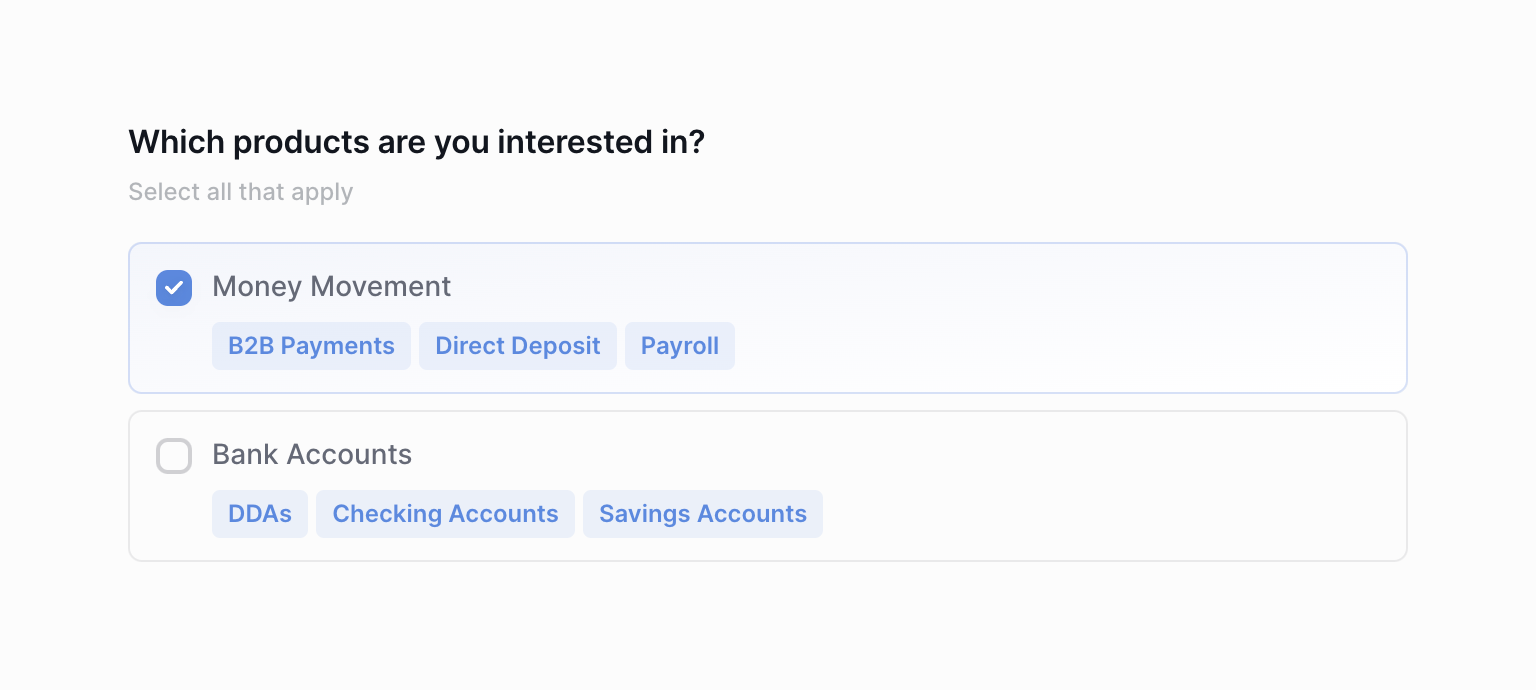This screenshot has height=690, width=1536.
Task: Pick the Savings Accounts tag
Action: click(702, 514)
